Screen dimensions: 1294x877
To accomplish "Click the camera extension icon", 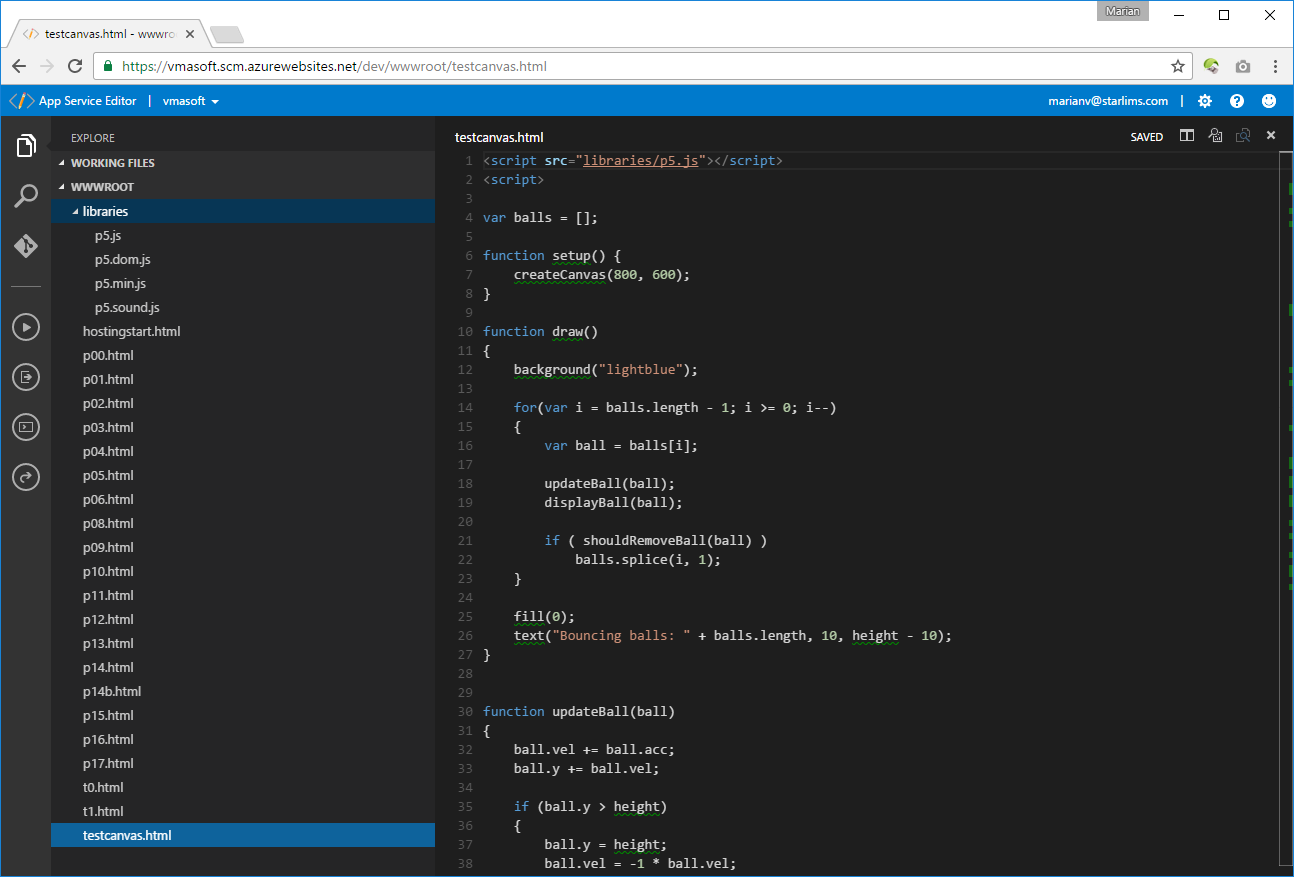I will coord(1243,67).
